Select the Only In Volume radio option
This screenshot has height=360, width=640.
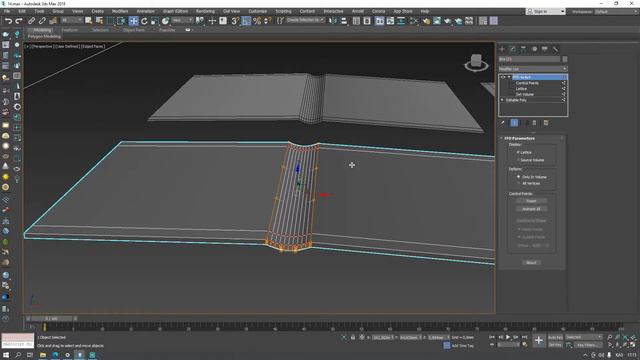(518, 177)
